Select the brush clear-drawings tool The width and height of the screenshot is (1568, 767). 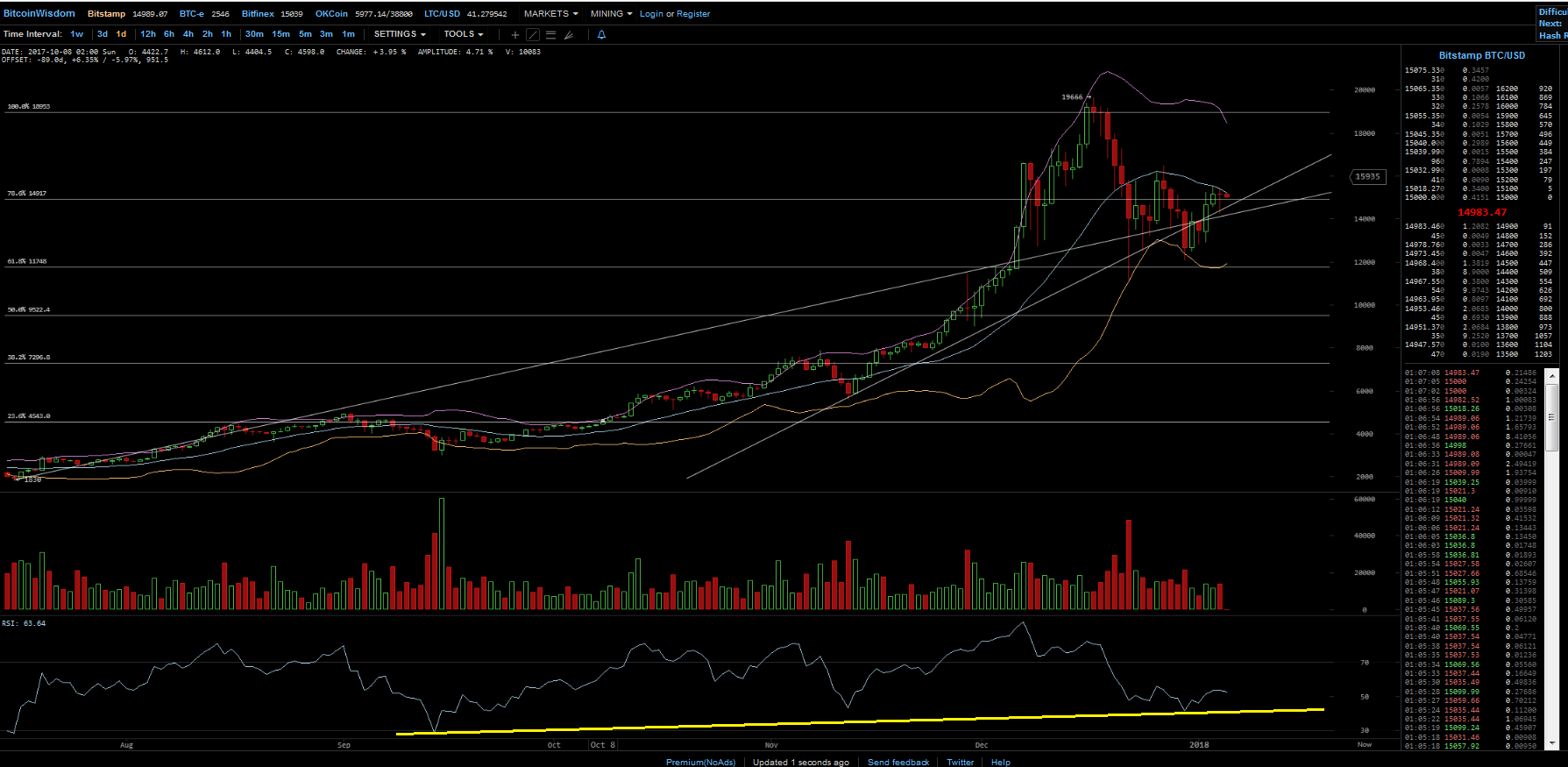point(569,35)
